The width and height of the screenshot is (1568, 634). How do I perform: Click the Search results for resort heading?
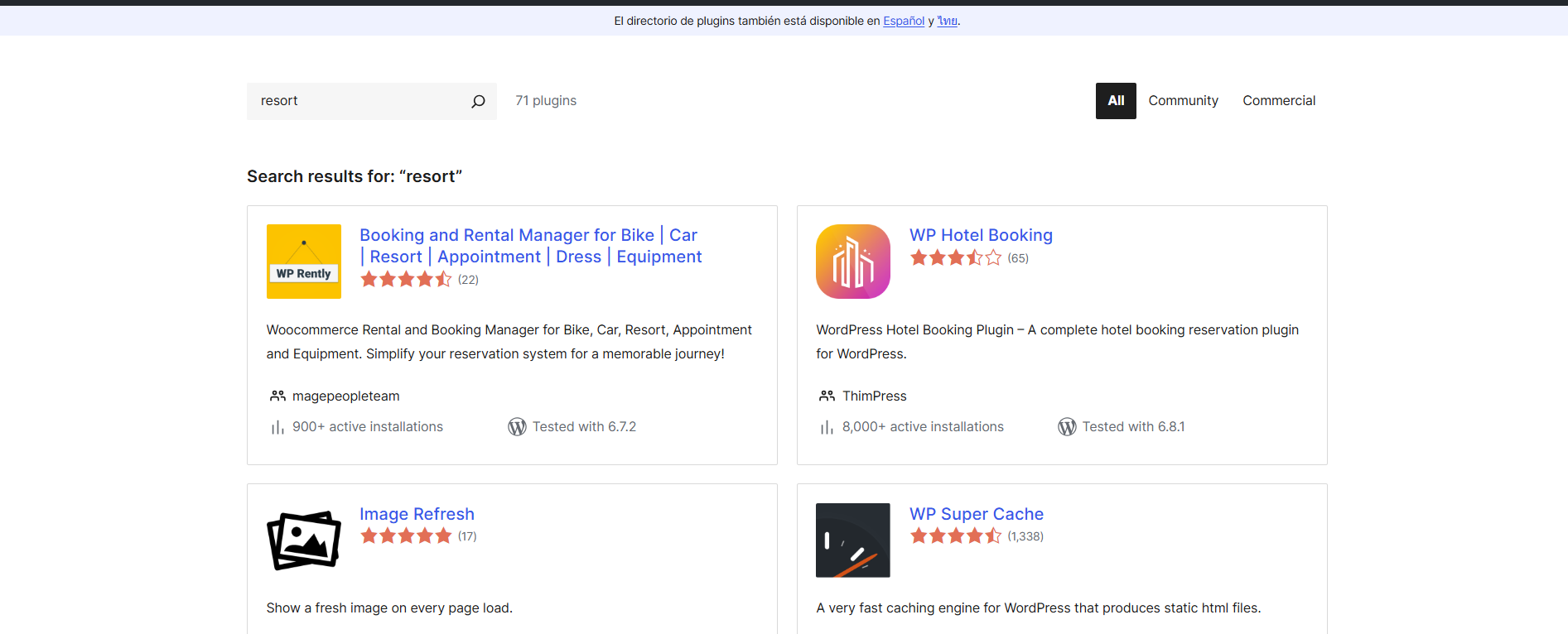coord(355,176)
